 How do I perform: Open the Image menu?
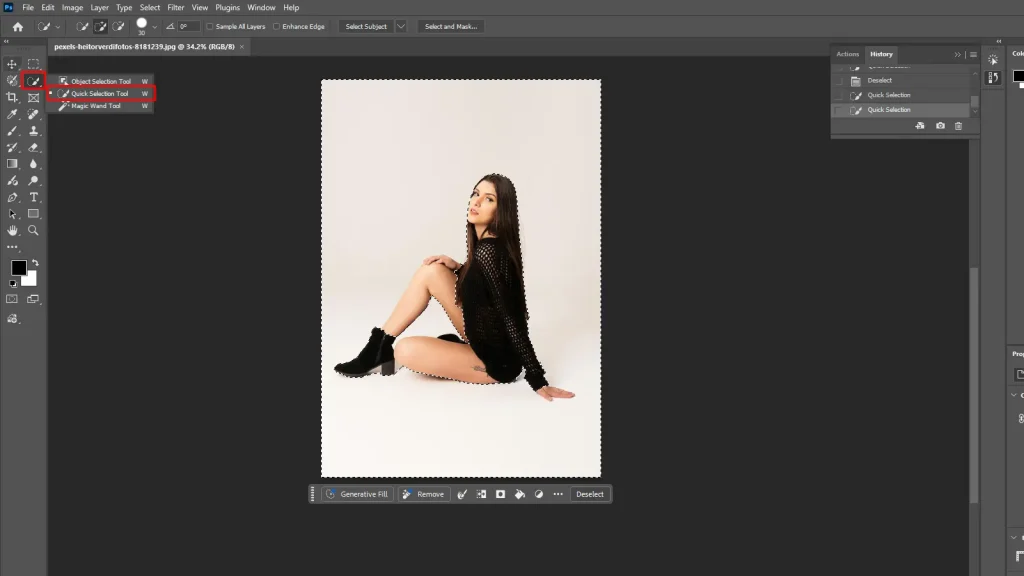[72, 8]
